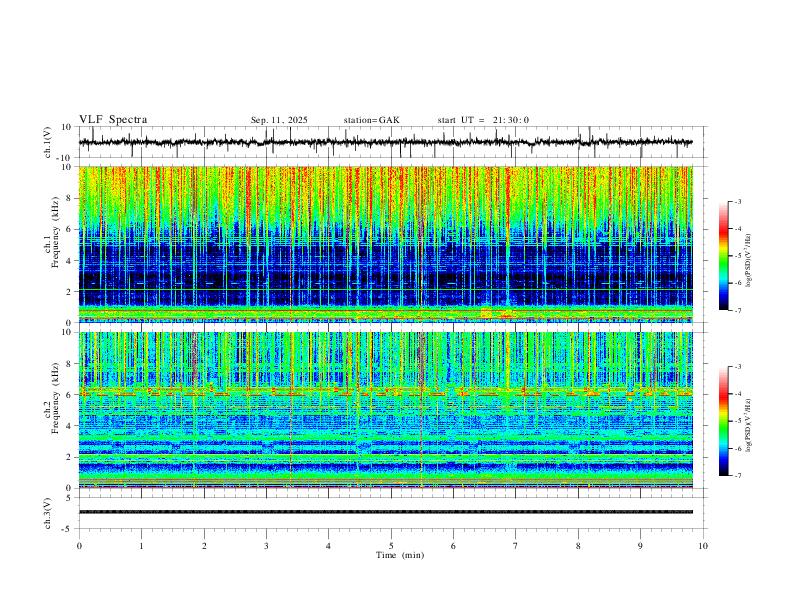Click the time axis tick label "6"
This screenshot has width=792, height=612.
coord(453,546)
